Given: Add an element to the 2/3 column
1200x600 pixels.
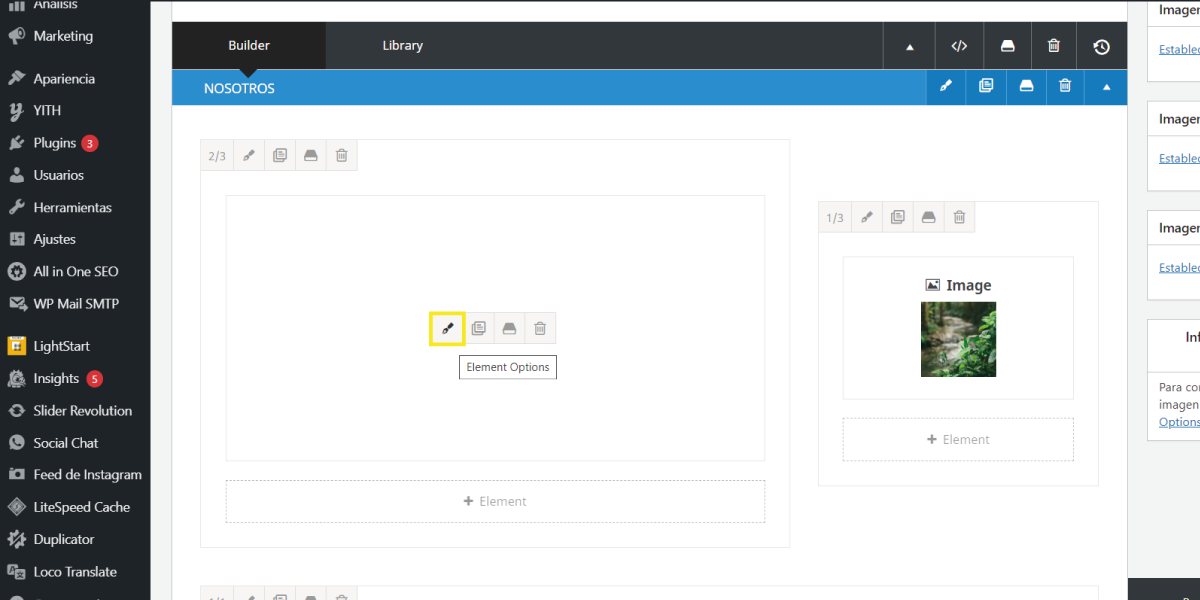Looking at the screenshot, I should tap(495, 501).
